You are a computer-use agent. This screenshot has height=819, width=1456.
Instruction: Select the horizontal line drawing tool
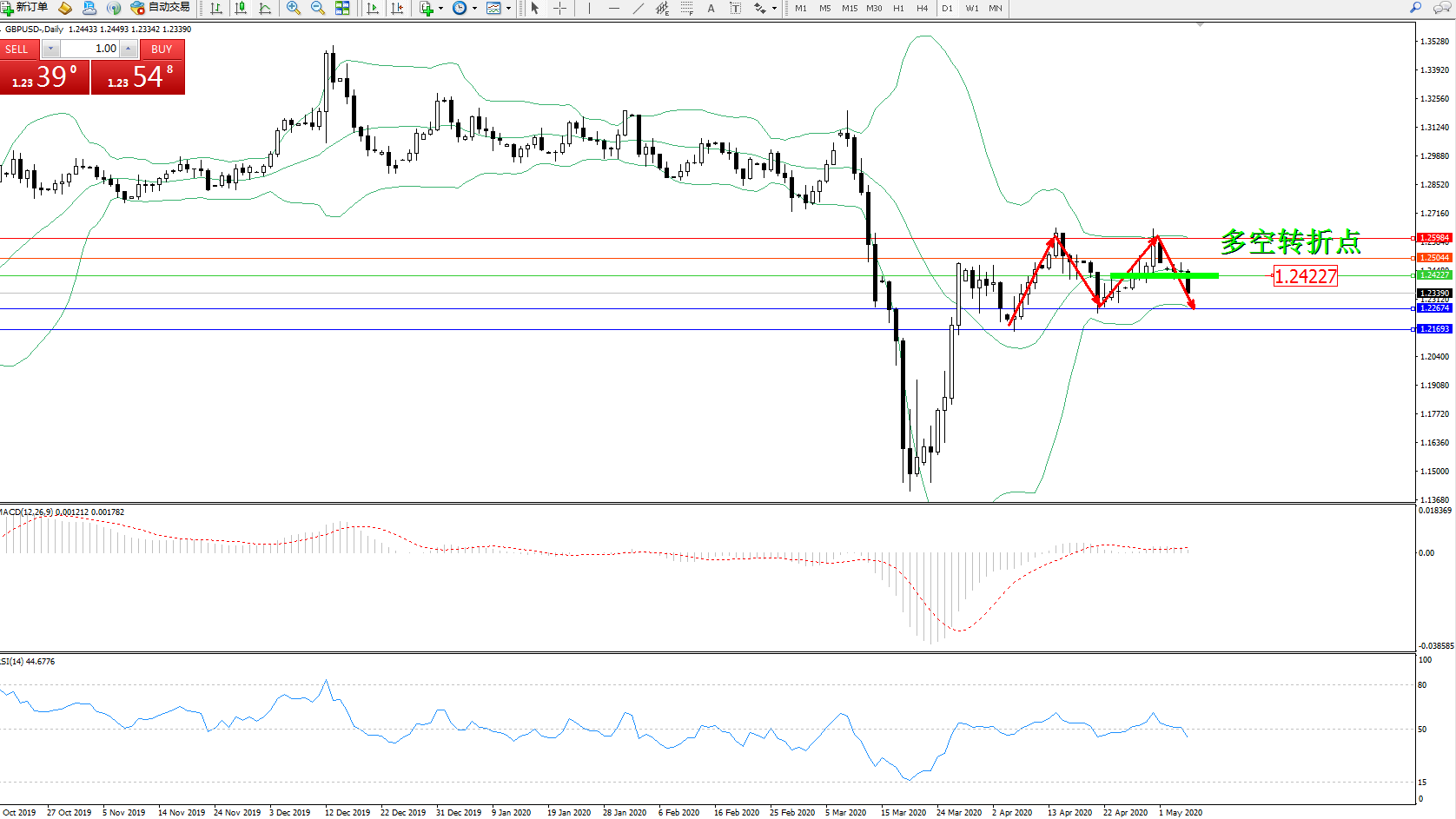pos(614,8)
